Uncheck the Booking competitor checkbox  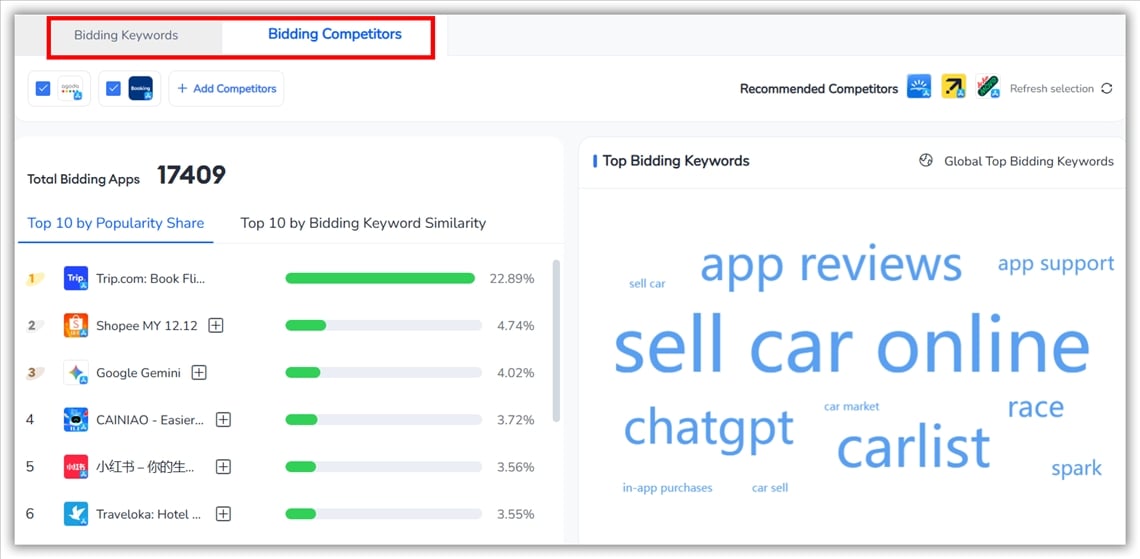coord(113,88)
